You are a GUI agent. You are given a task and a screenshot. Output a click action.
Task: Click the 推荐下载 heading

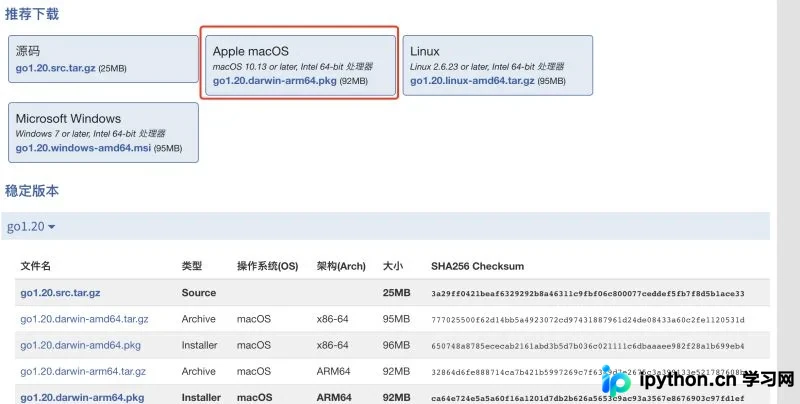coord(32,14)
